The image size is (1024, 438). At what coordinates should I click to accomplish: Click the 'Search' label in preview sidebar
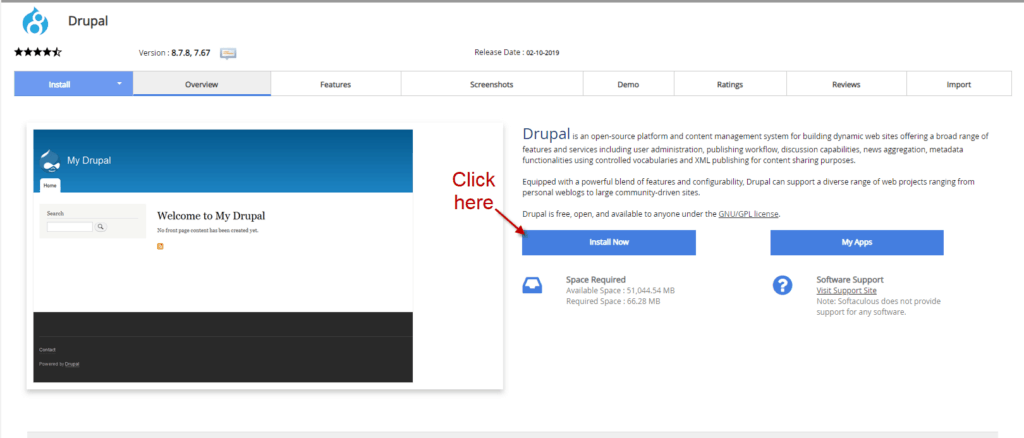56,213
